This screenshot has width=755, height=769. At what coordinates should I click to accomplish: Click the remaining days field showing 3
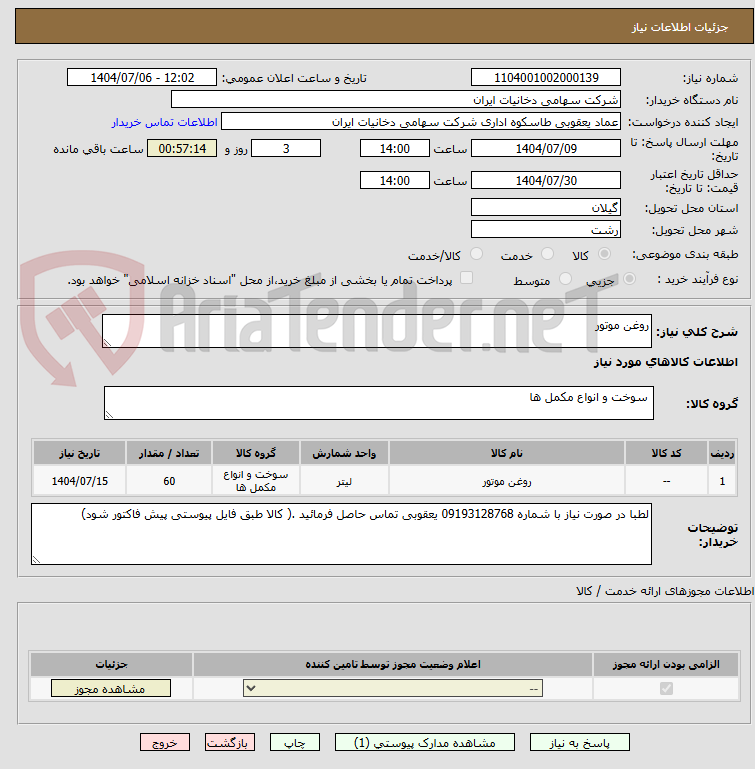coord(286,149)
